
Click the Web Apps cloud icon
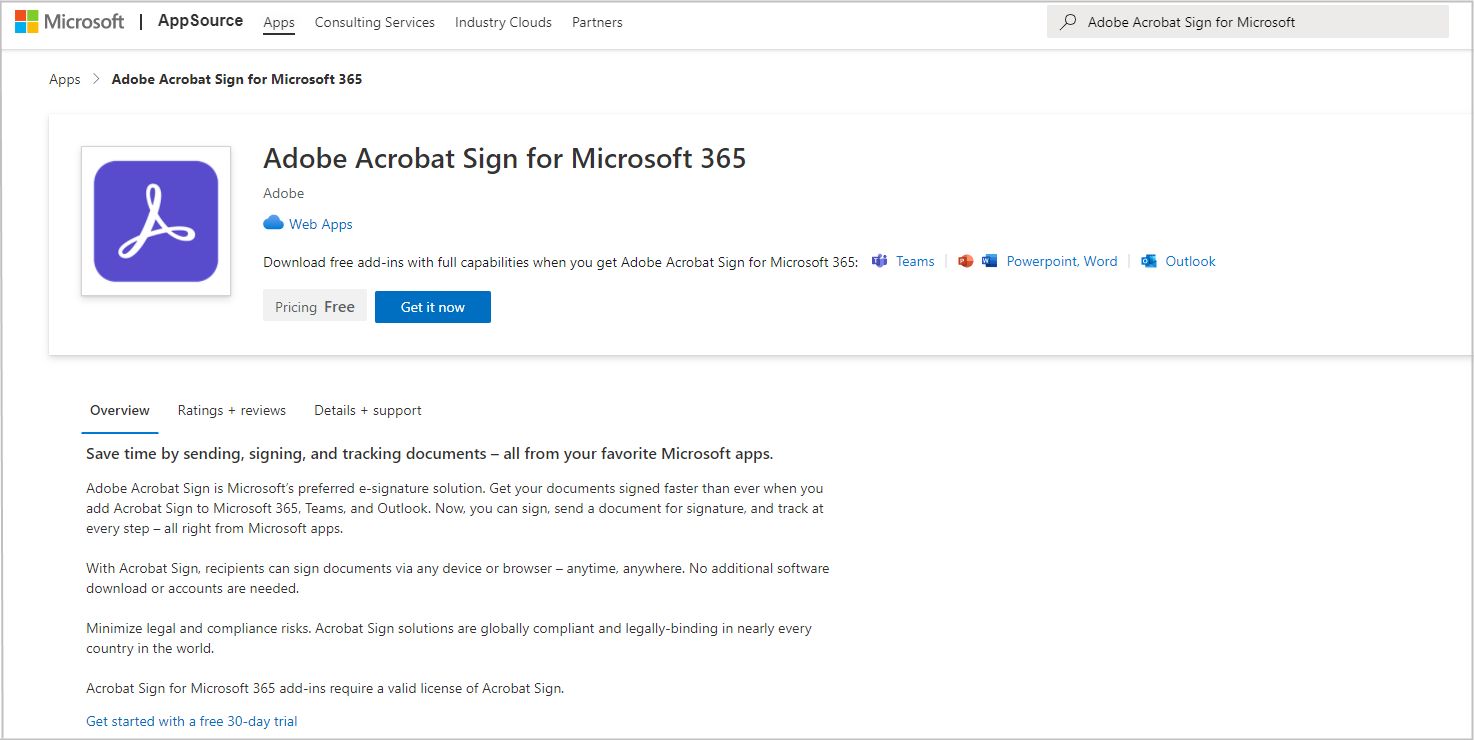point(273,223)
